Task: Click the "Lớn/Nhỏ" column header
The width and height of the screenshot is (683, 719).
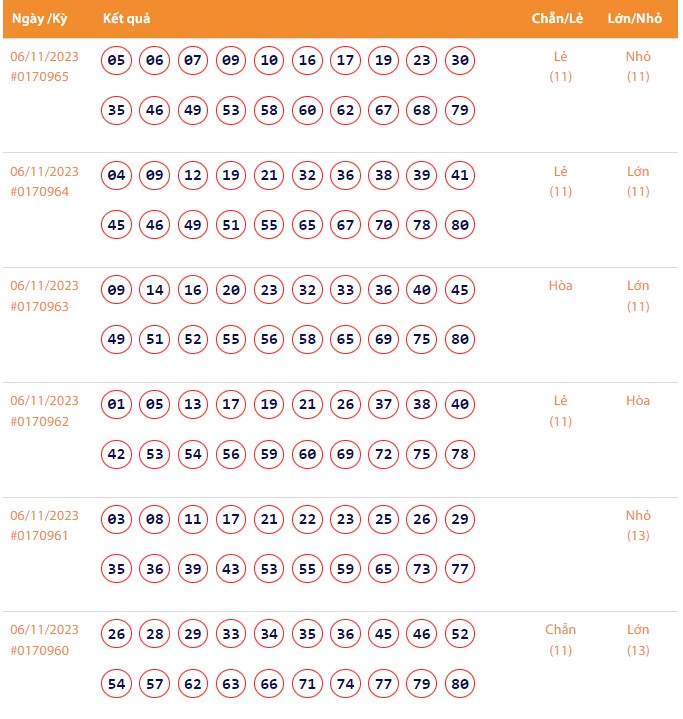Action: click(x=635, y=19)
